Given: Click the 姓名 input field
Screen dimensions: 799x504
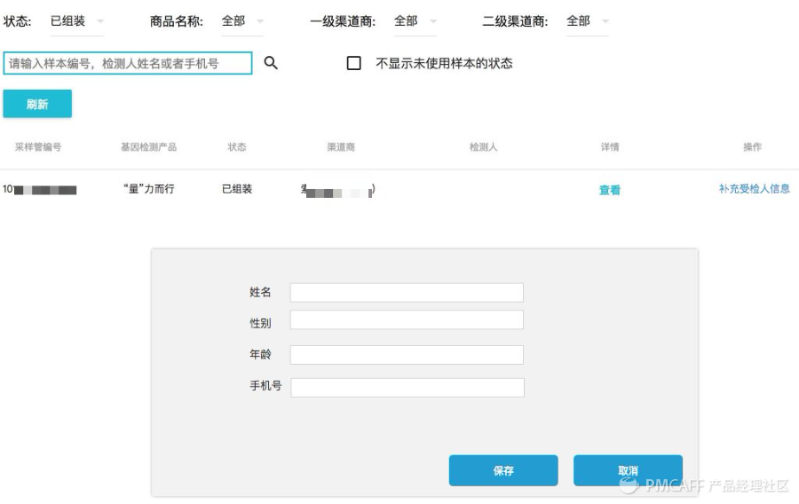Looking at the screenshot, I should click(407, 293).
